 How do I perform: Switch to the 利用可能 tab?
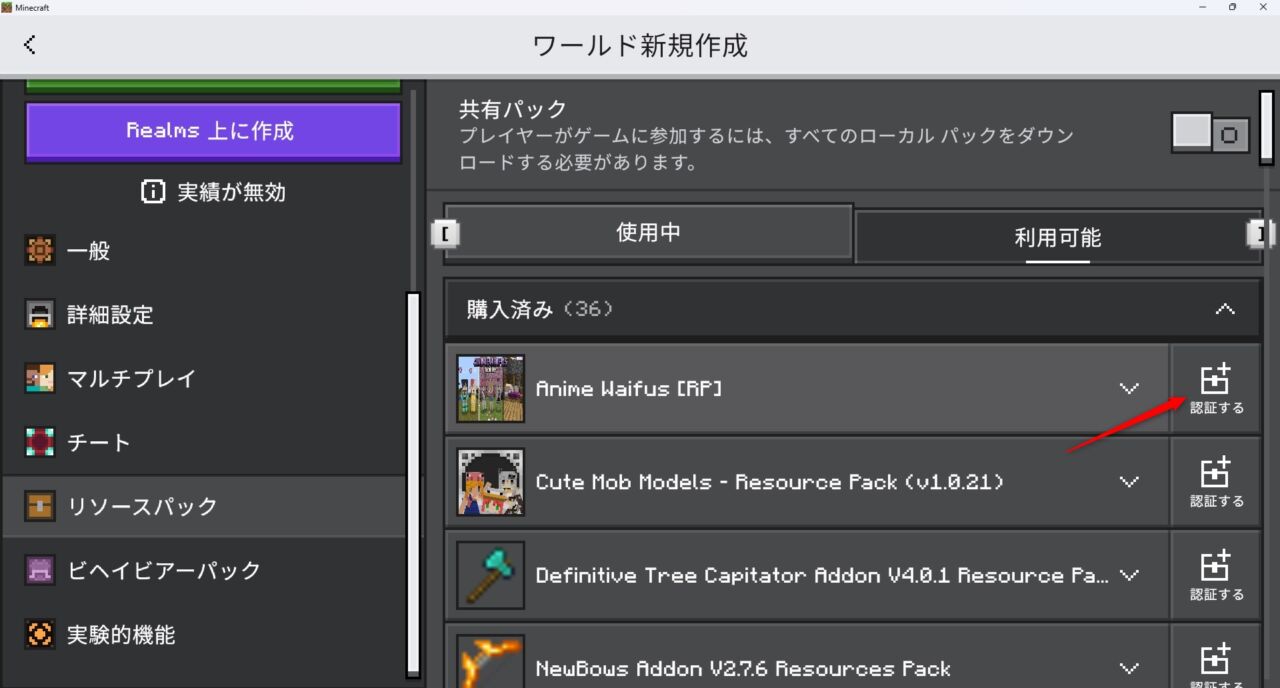(x=1057, y=237)
